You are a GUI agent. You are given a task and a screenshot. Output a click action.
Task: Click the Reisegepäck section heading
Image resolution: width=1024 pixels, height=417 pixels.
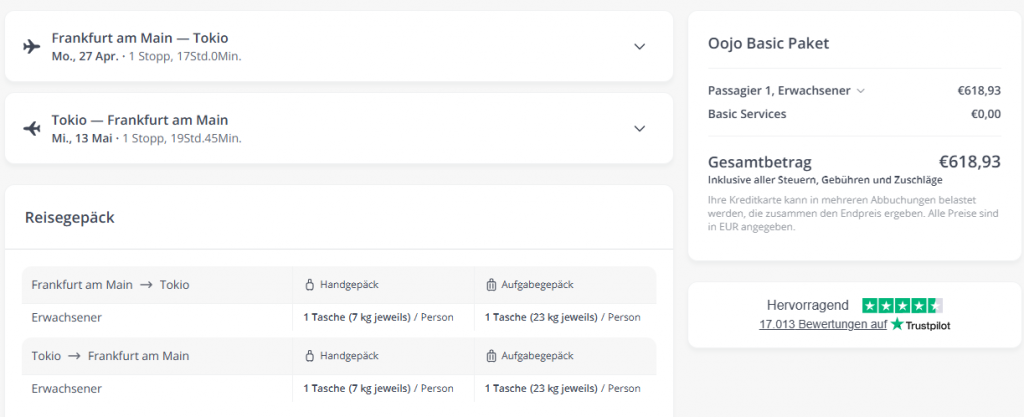click(69, 217)
